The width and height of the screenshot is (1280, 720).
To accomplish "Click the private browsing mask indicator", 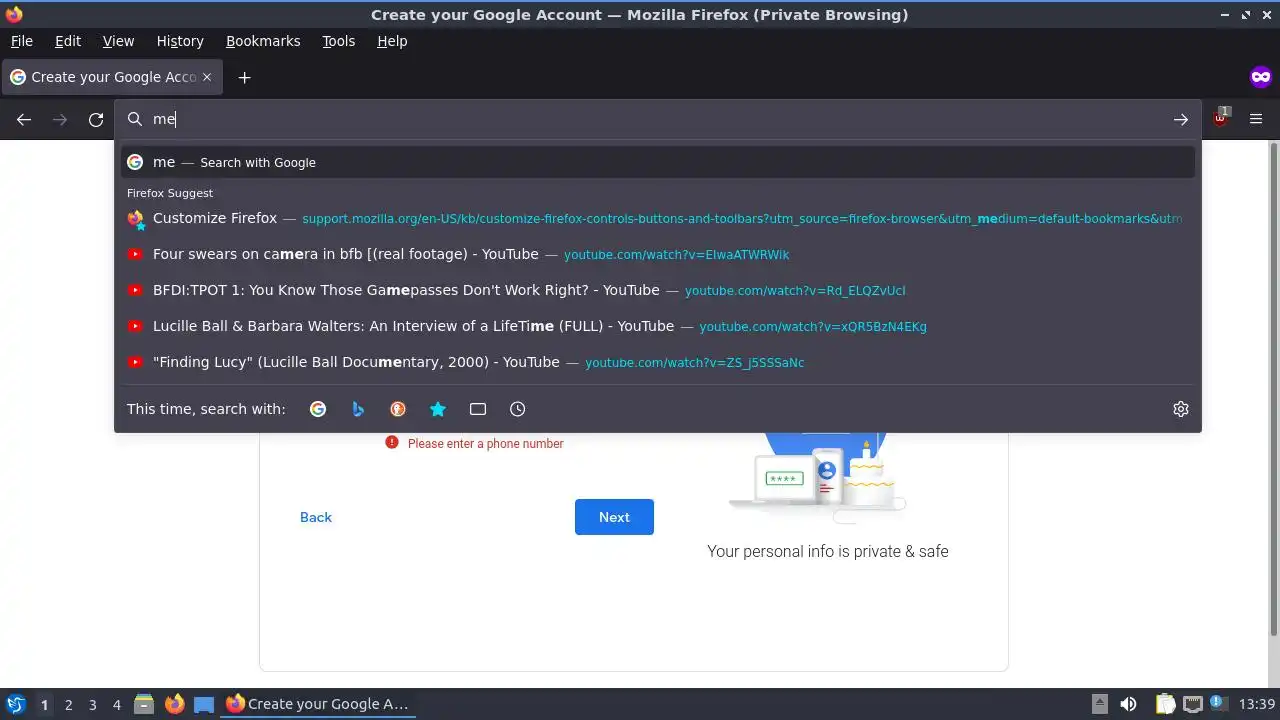I will point(1261,77).
